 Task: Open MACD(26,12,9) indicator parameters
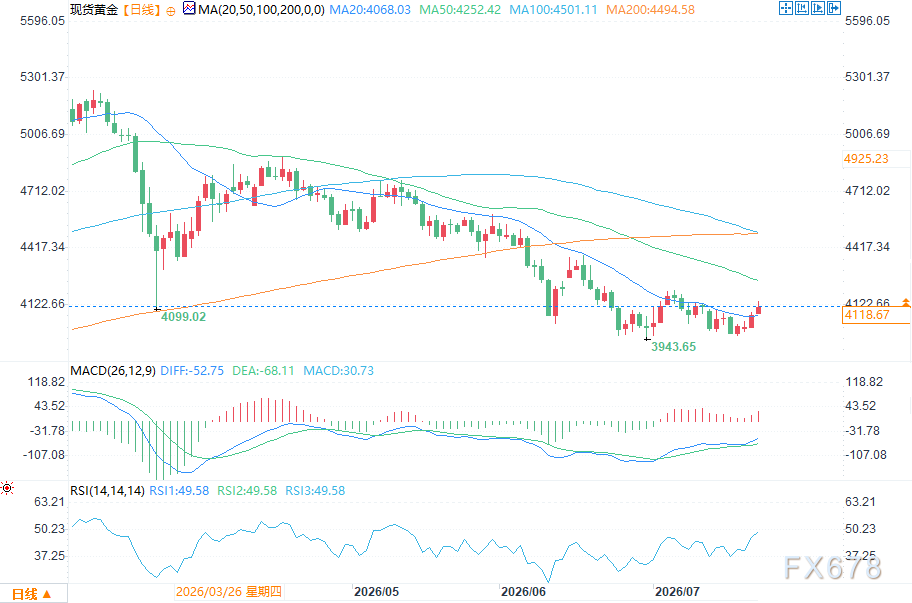[x=113, y=370]
